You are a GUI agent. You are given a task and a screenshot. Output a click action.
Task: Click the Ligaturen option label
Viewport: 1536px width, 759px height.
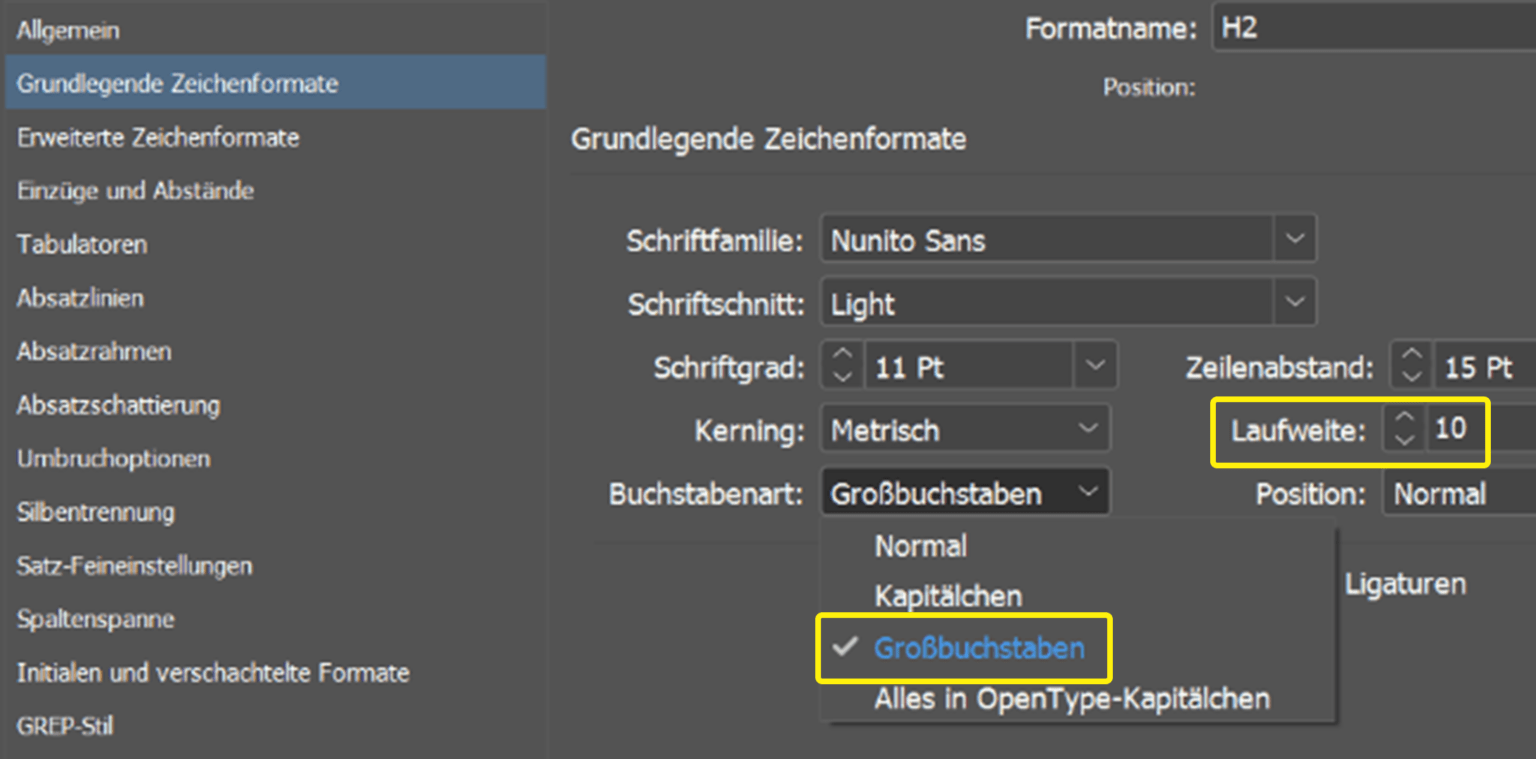coord(1405,584)
